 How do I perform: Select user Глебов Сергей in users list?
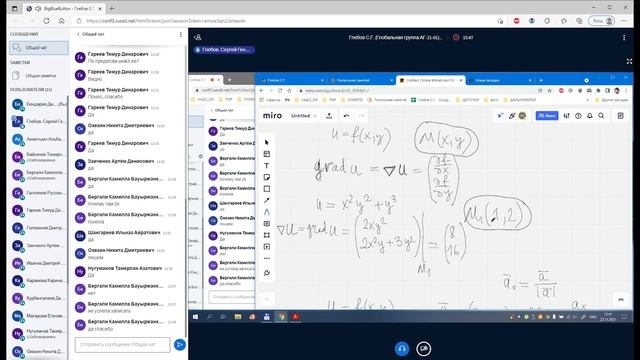coord(39,122)
